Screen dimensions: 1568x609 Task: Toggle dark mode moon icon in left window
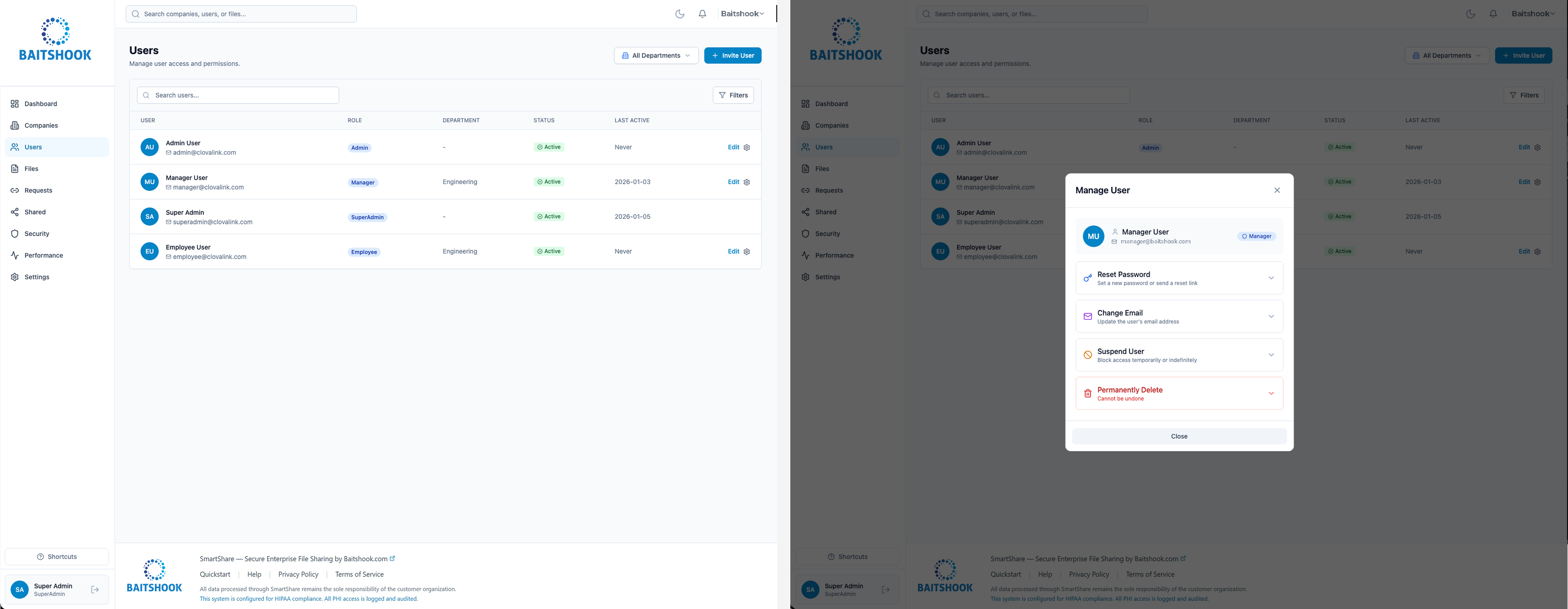click(x=679, y=14)
